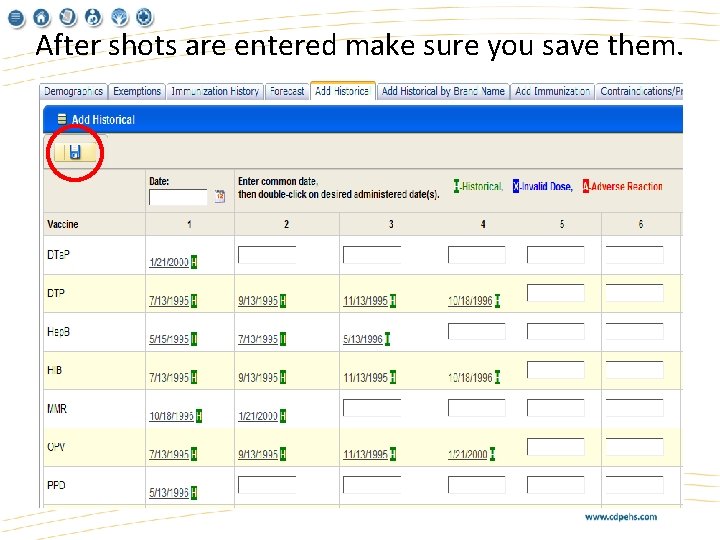This screenshot has width=720, height=540.
Task: Click H marker beside OPV 11/13/1995
Action: (393, 454)
